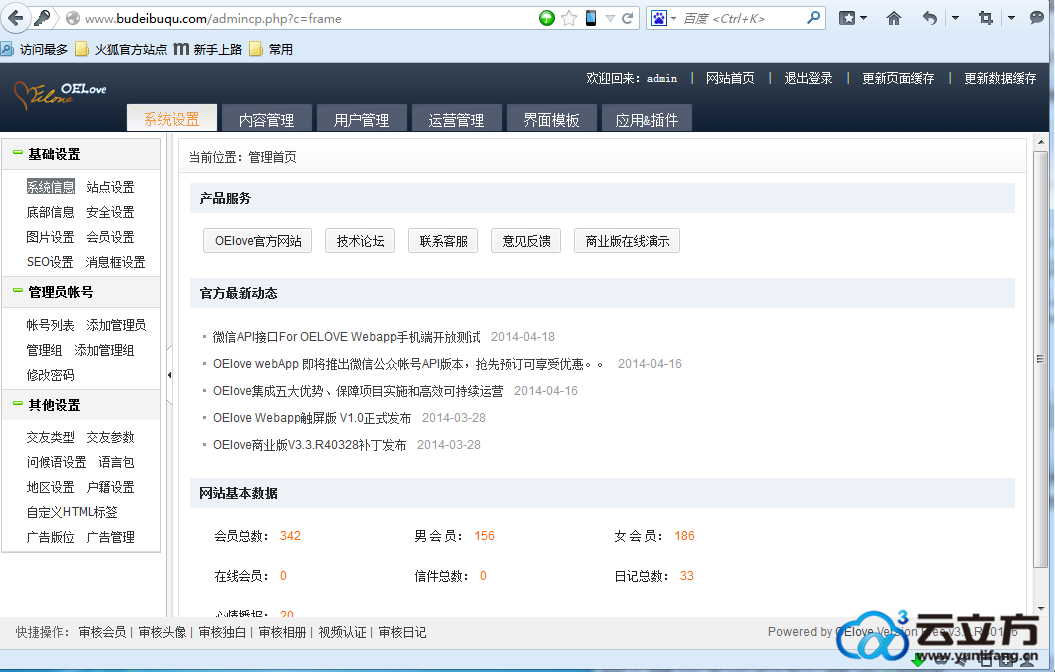Click the OELove logo
1055x672 pixels.
point(61,96)
